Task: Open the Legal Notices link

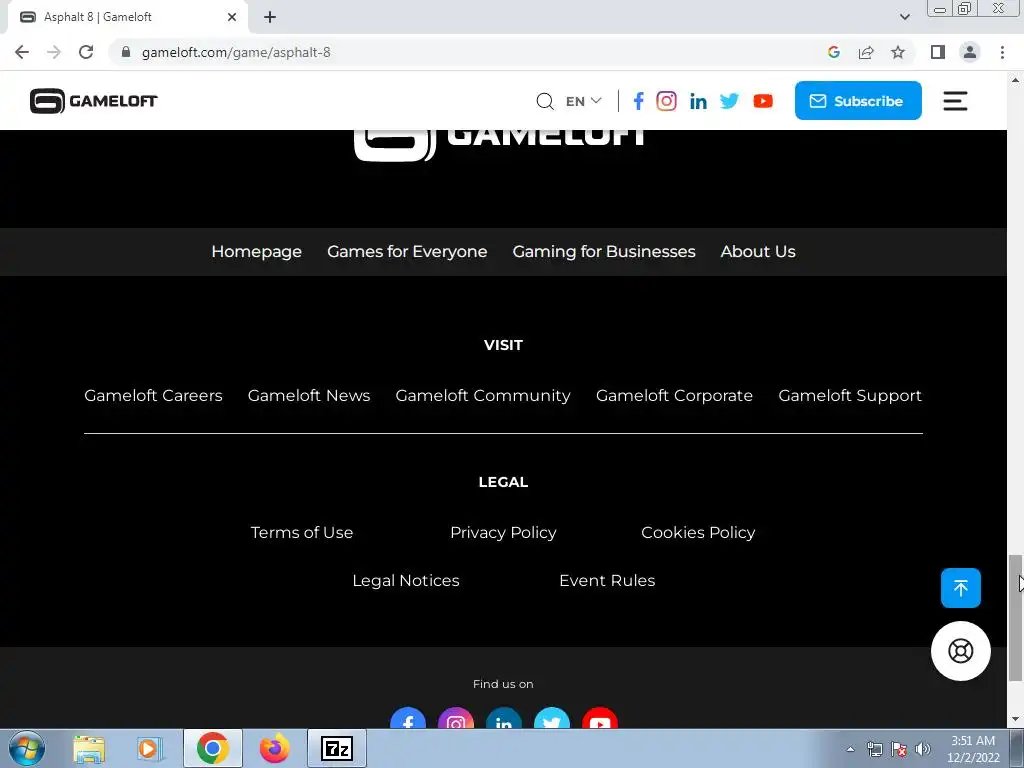Action: coord(406,581)
